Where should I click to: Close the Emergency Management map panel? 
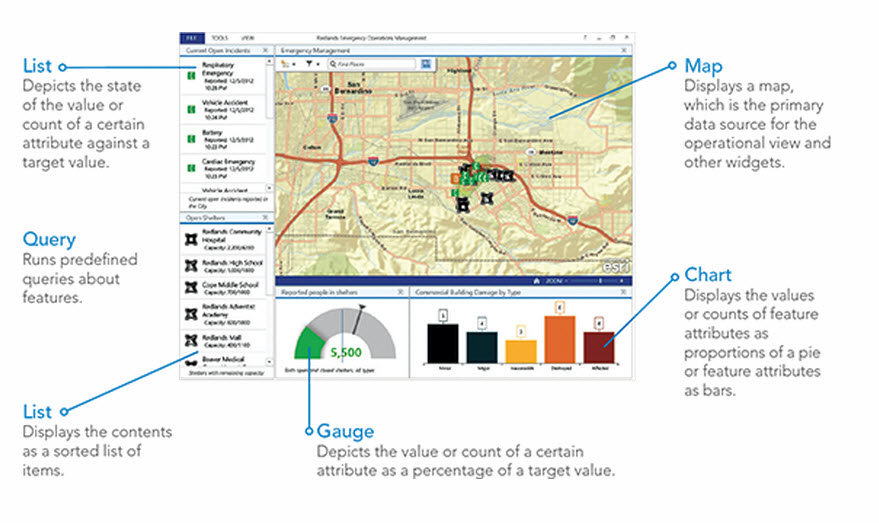click(x=624, y=50)
